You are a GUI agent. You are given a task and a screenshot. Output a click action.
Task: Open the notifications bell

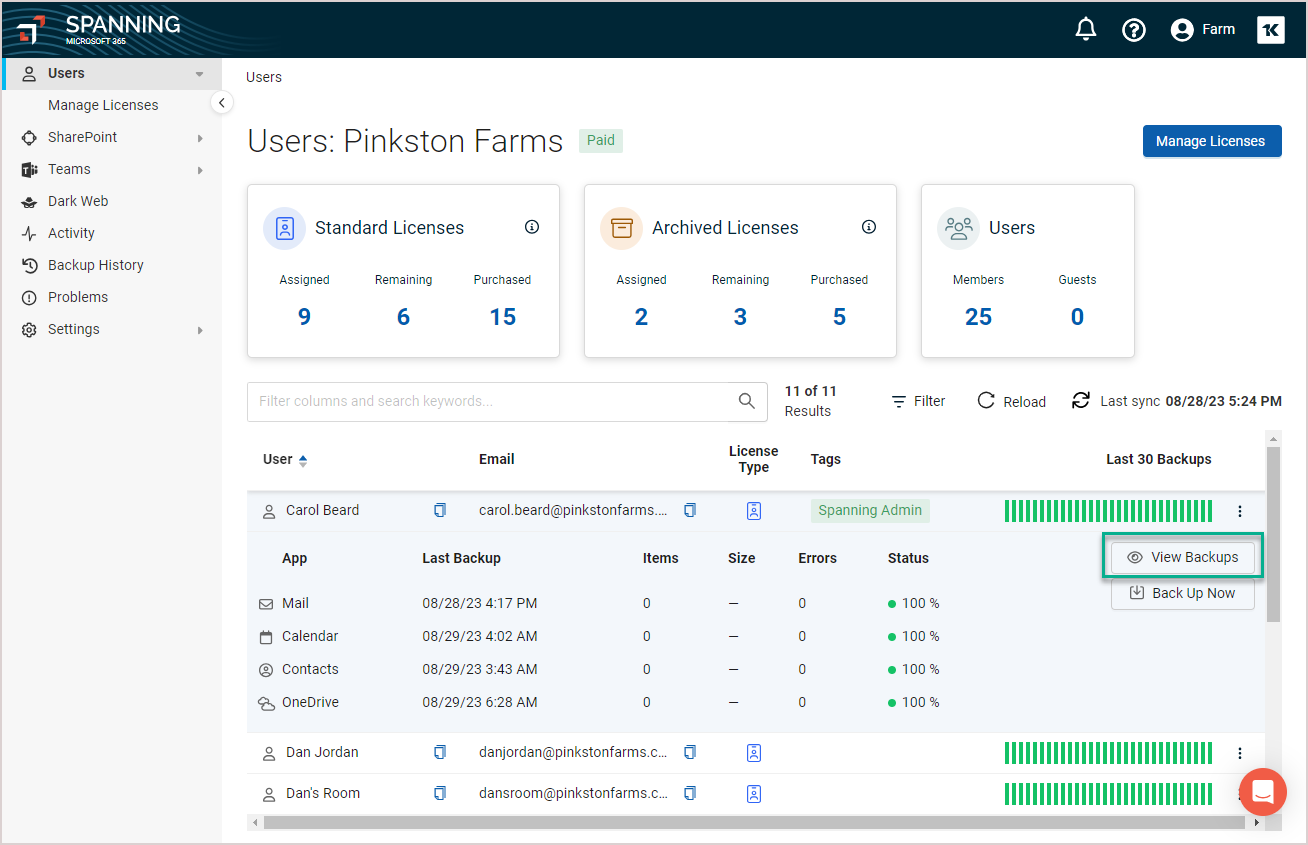[x=1085, y=30]
